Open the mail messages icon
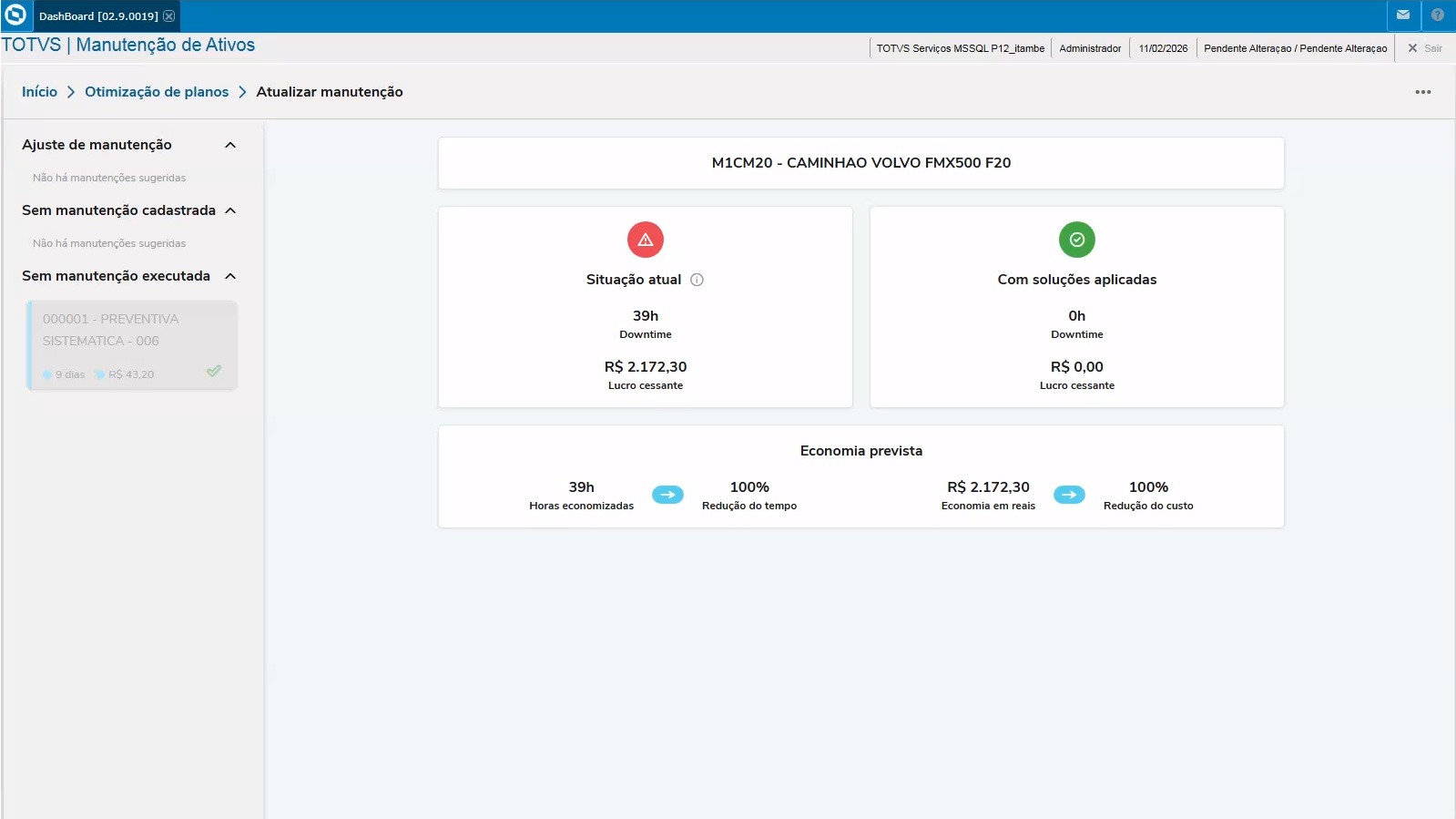Viewport: 1456px width, 819px height. [x=1403, y=15]
